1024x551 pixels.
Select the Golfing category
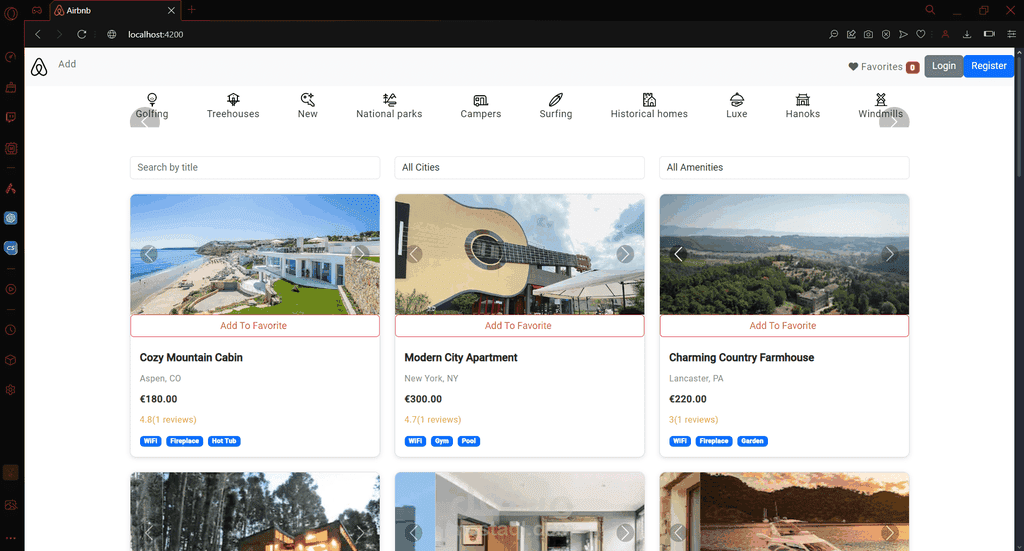coord(152,106)
